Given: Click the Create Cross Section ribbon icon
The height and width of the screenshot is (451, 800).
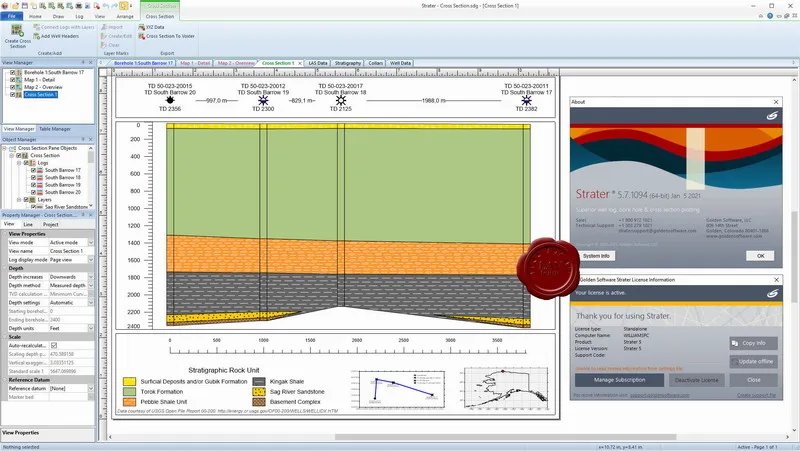Looking at the screenshot, I should pos(17,31).
